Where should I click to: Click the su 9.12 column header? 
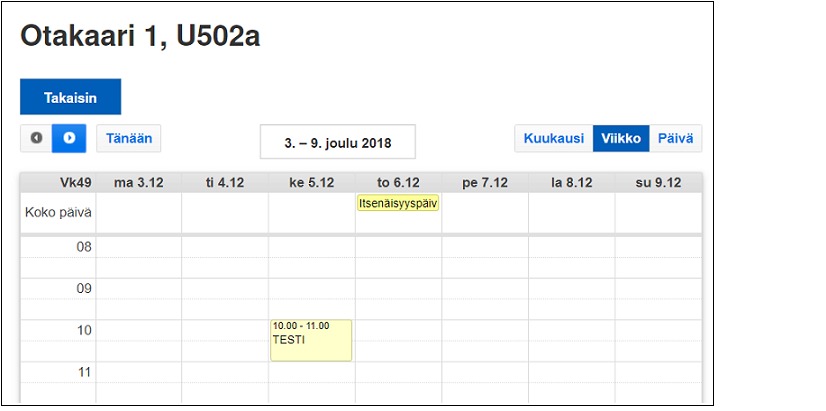(x=658, y=182)
